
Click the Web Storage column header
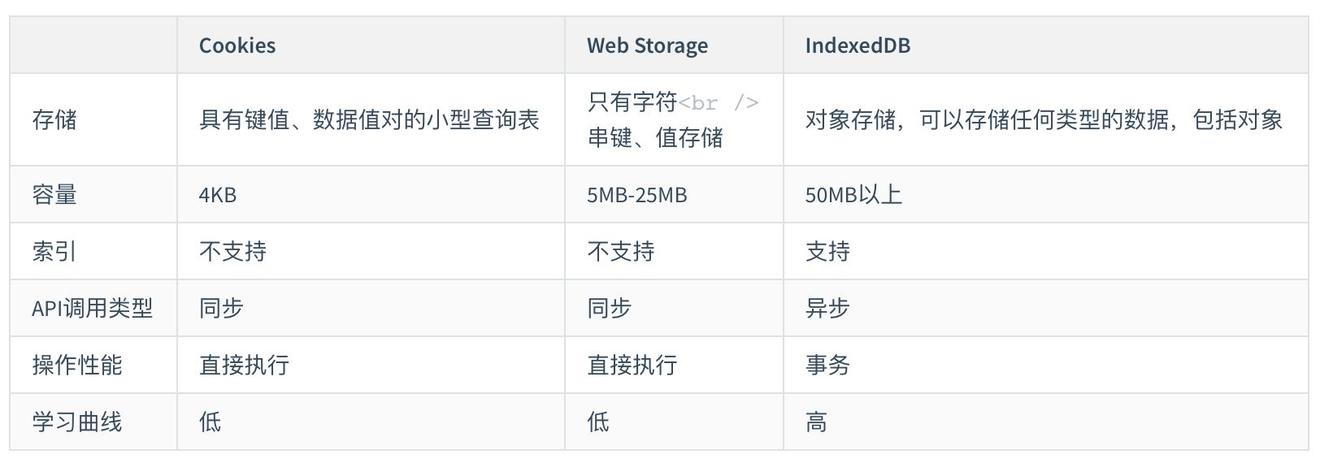point(647,45)
